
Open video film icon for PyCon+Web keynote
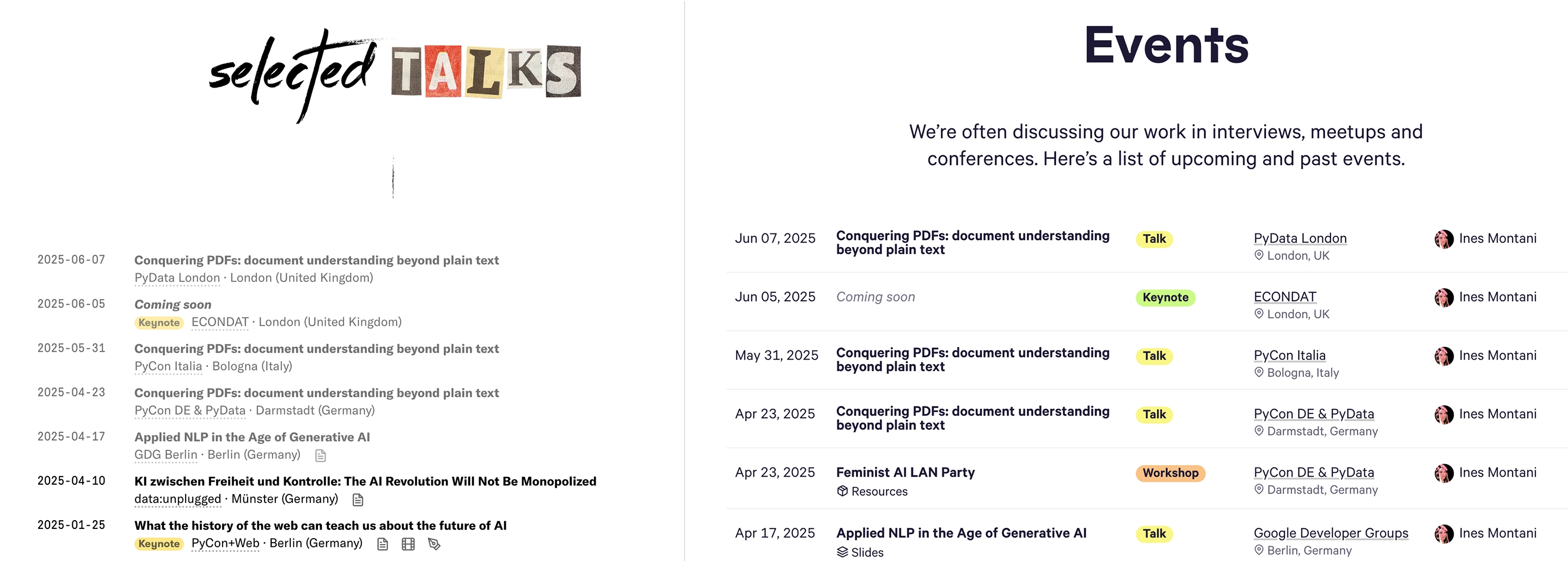click(x=408, y=544)
